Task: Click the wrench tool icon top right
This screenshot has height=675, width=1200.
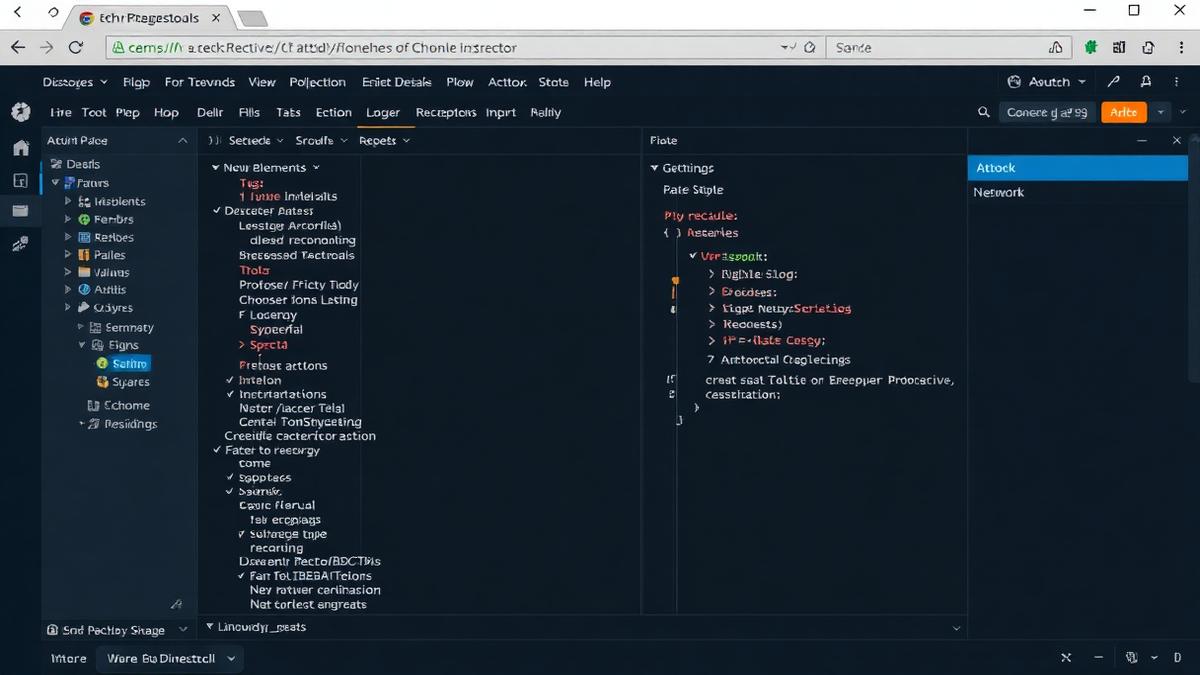Action: coord(1113,82)
